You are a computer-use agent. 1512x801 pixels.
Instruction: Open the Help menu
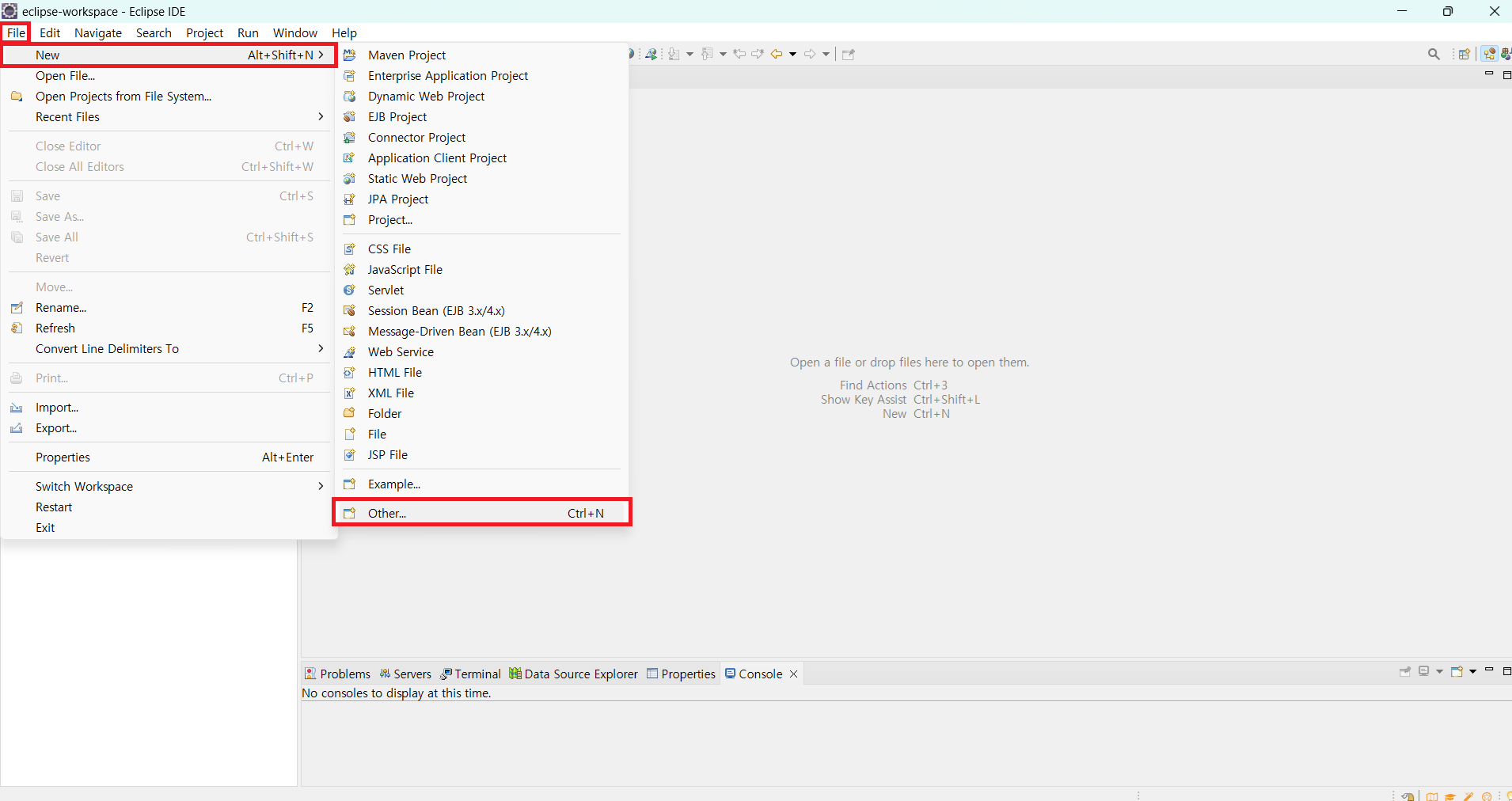344,32
